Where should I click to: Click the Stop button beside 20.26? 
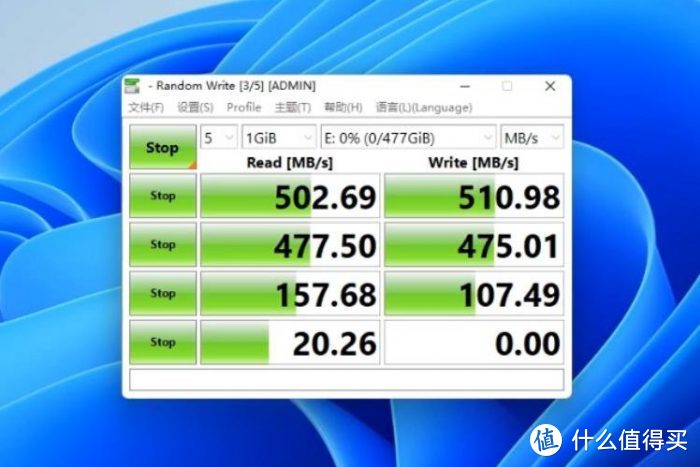coord(162,342)
